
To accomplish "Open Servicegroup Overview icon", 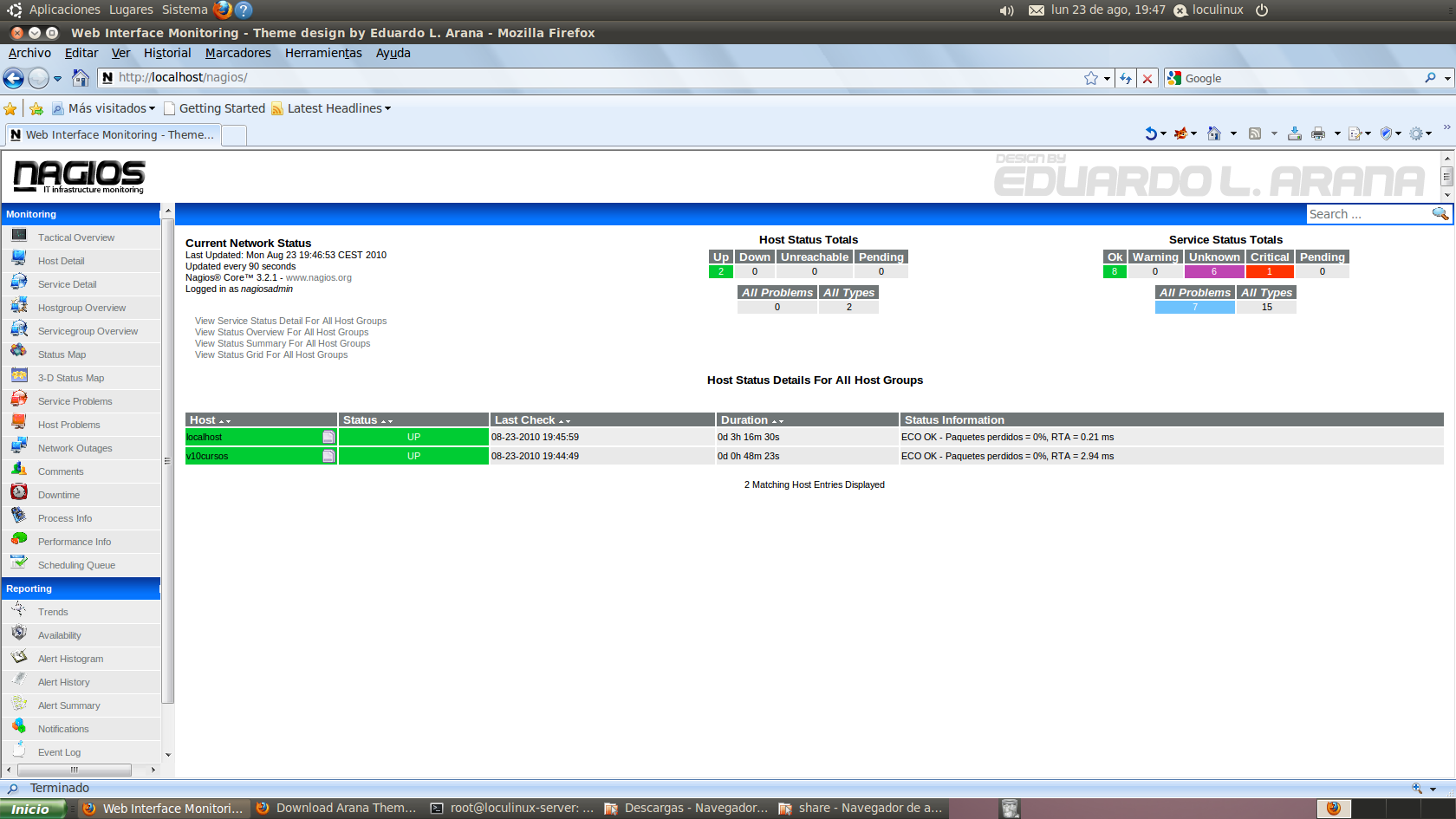I will pos(19,329).
